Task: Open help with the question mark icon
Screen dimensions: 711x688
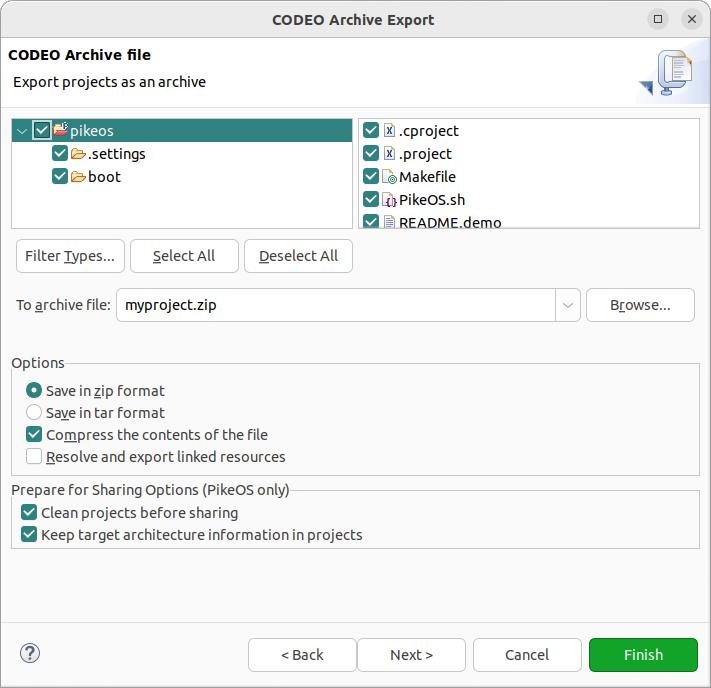Action: (29, 654)
